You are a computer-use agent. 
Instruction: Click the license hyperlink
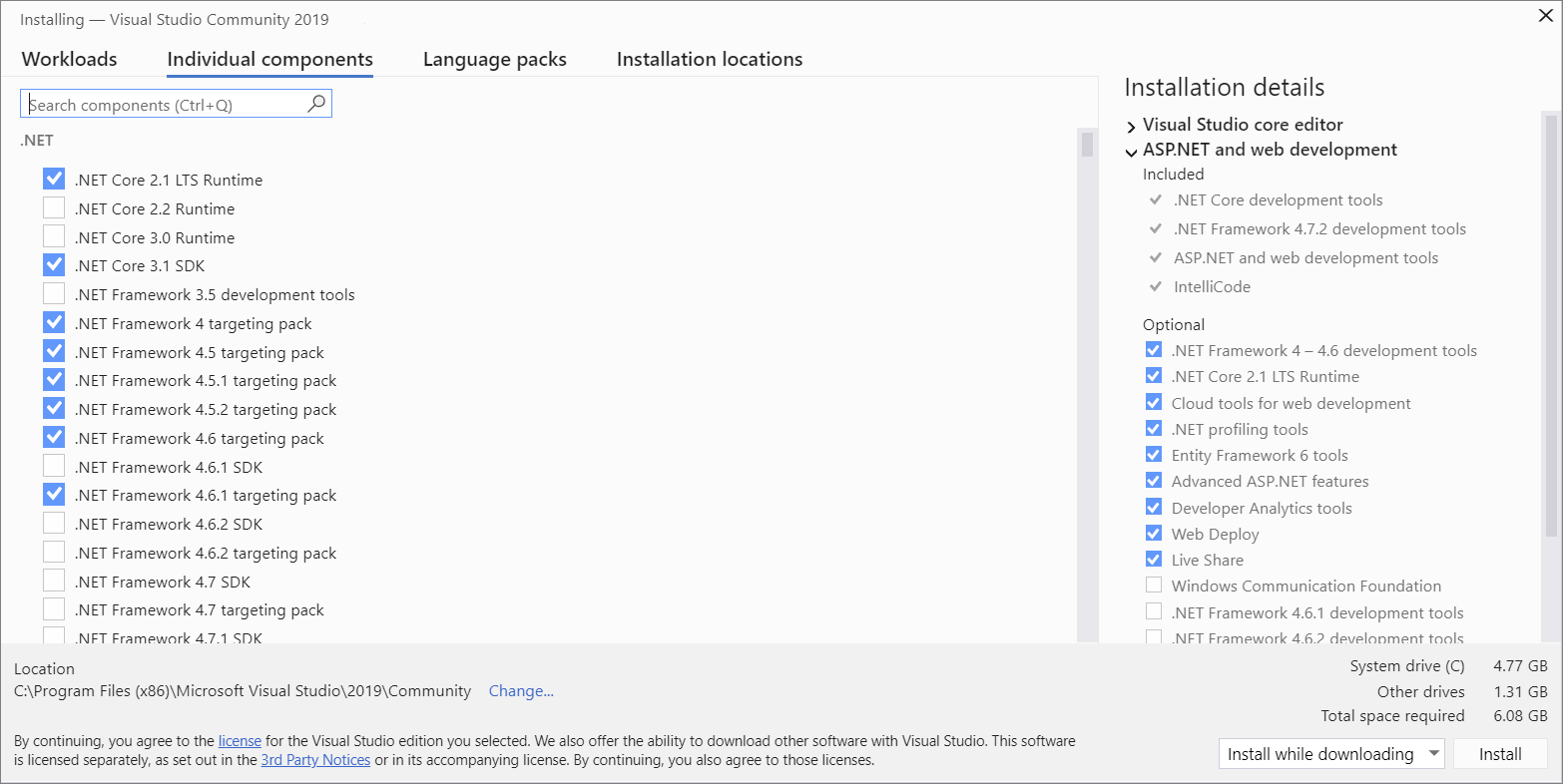pyautogui.click(x=240, y=740)
